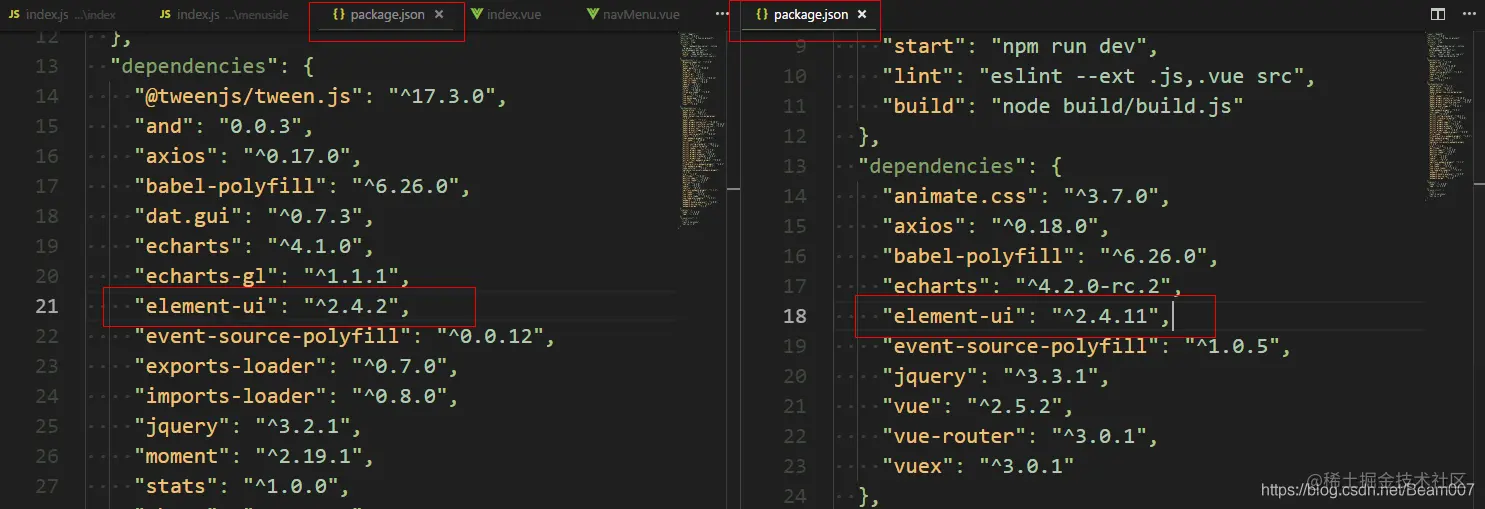Switch to the index.js ...\index tab

pos(62,15)
